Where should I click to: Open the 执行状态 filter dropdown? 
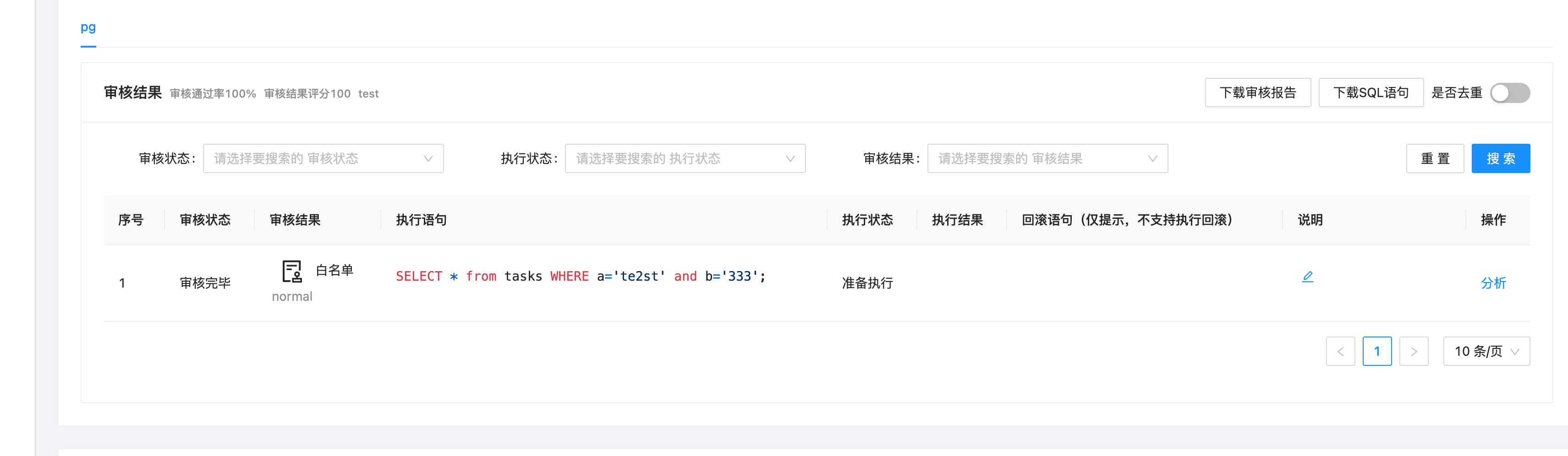(685, 158)
